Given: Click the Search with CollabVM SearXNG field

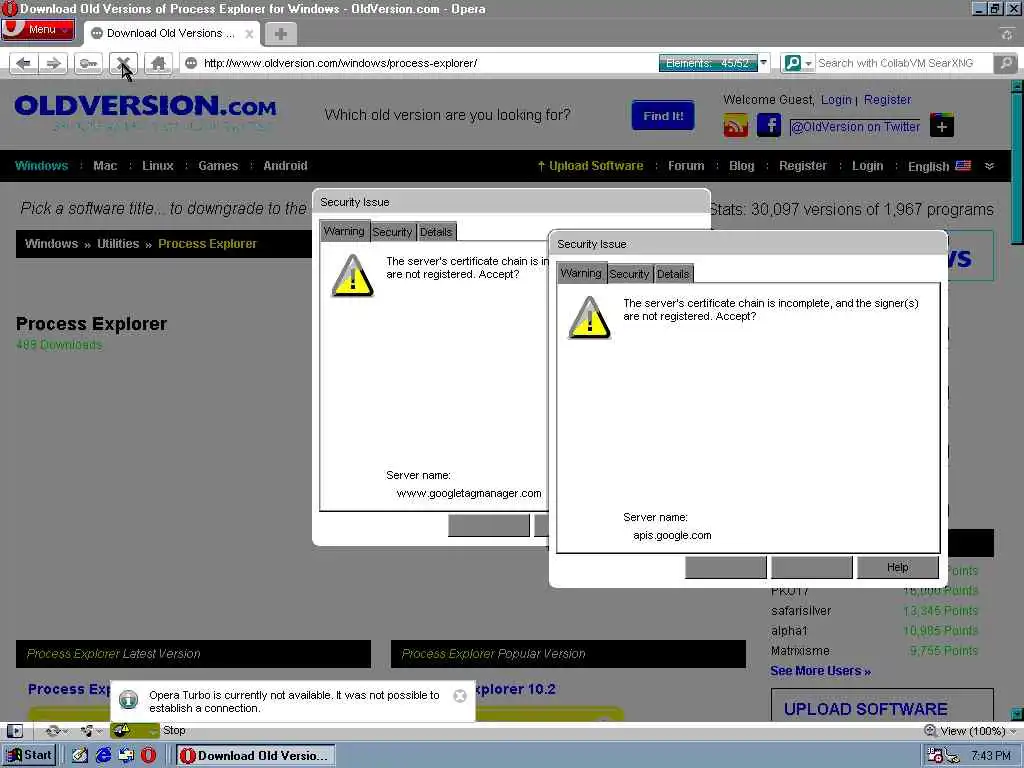Looking at the screenshot, I should click(904, 63).
